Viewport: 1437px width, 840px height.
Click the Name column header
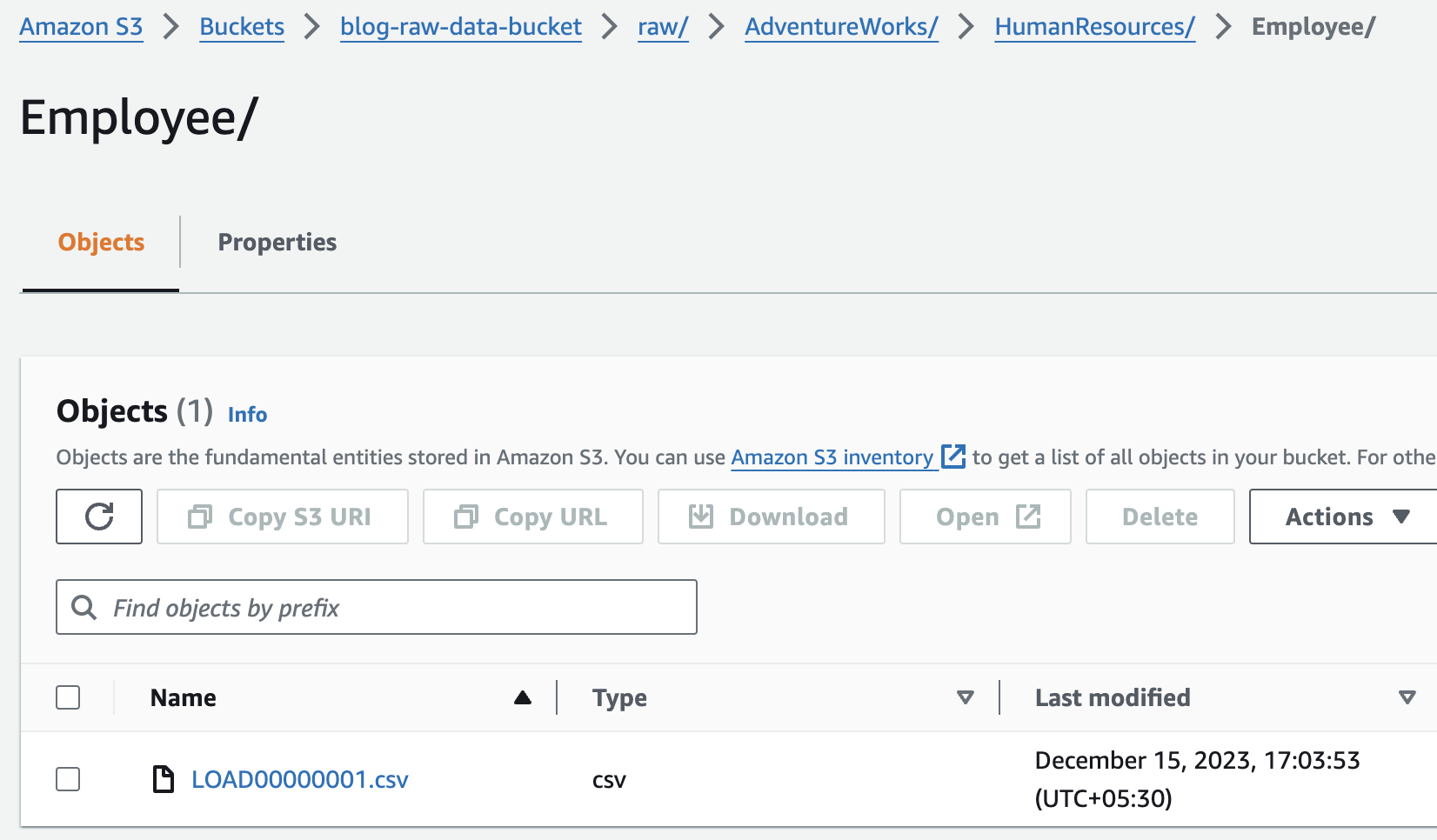[183, 697]
